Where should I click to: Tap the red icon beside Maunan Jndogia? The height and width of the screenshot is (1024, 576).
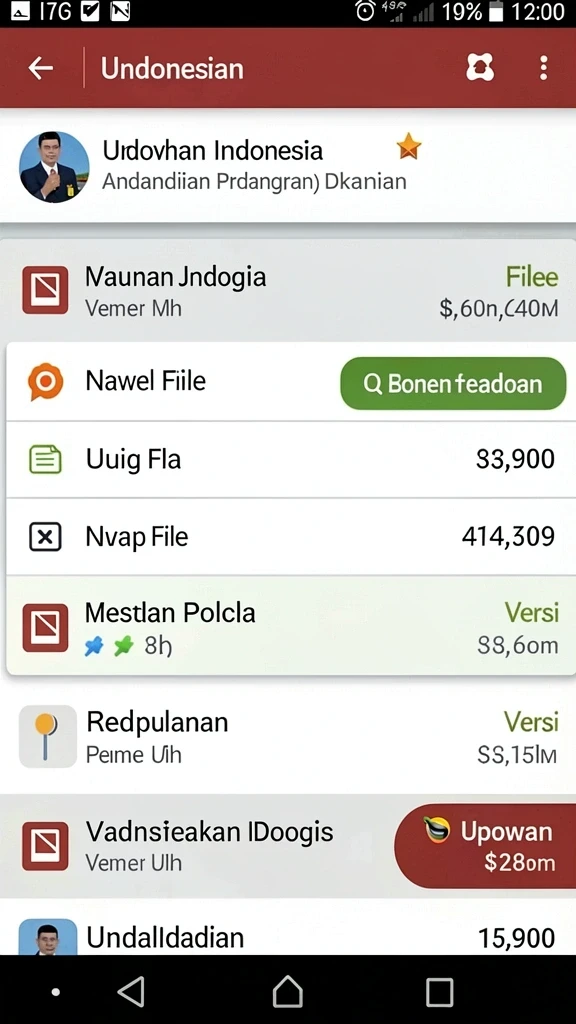45,290
